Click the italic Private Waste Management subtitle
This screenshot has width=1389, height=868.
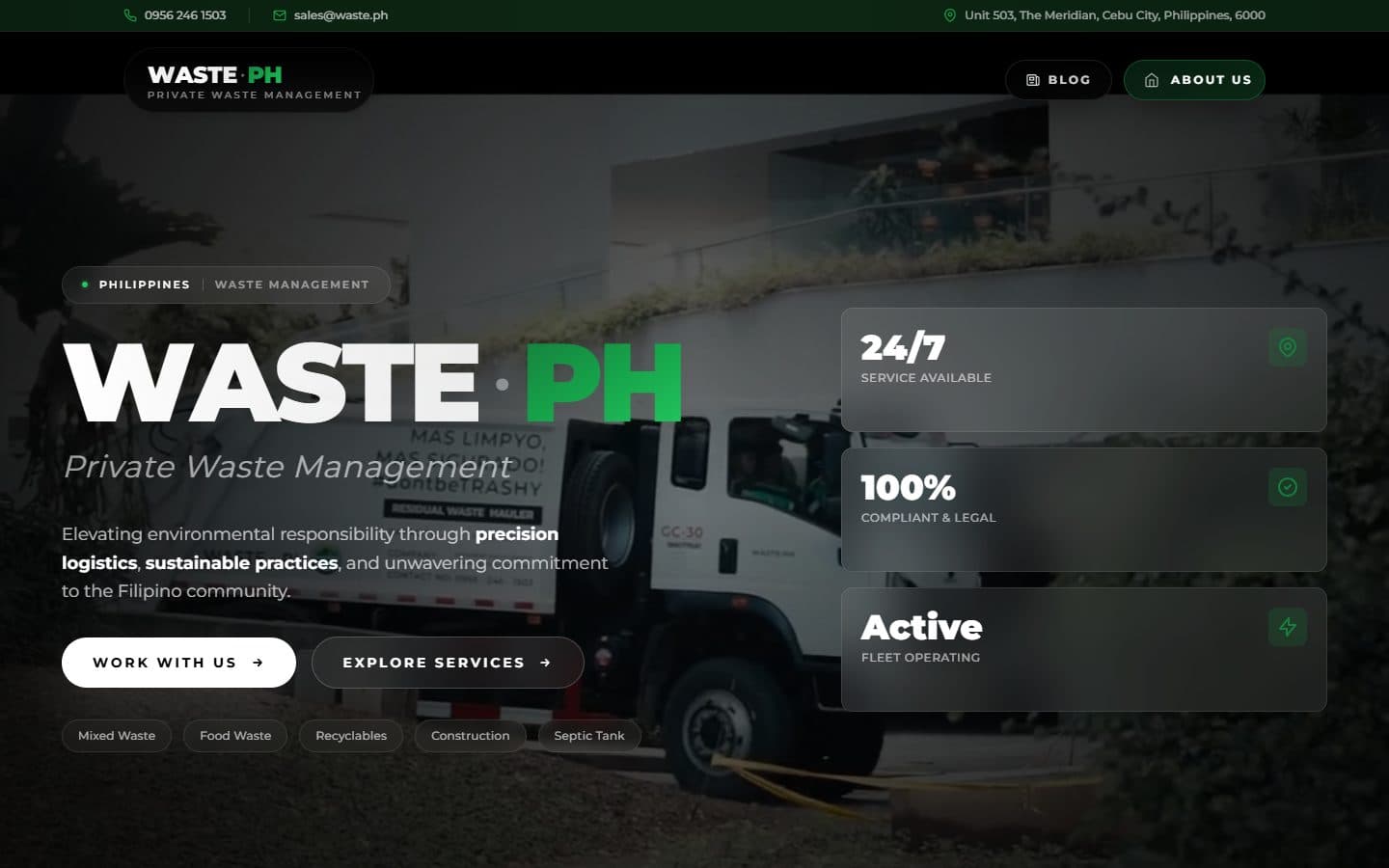(x=286, y=467)
